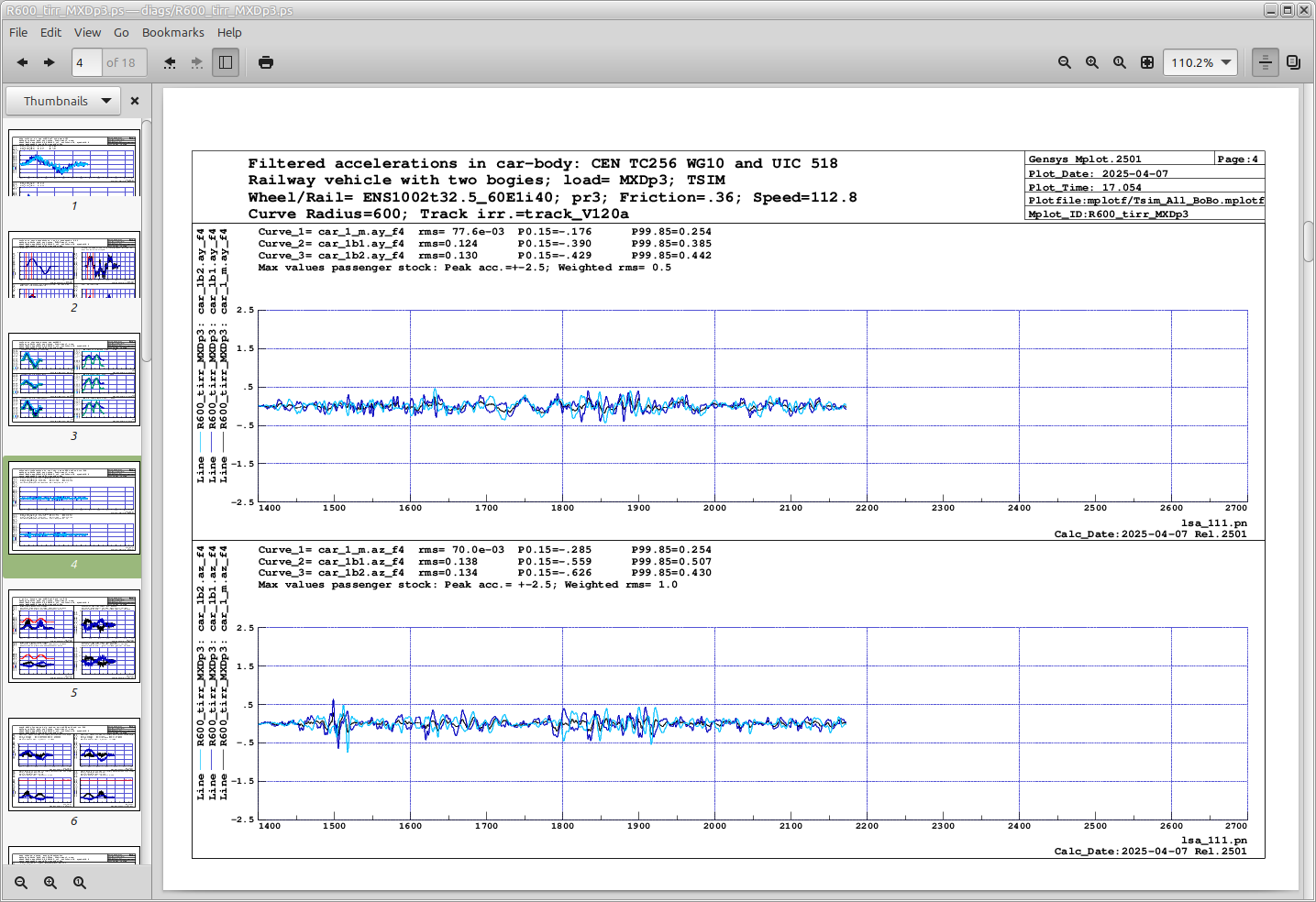This screenshot has height=902, width=1316.
Task: Click the 'Curve_3= car_1b2.ay_f4' legend line
Action: 485,256
